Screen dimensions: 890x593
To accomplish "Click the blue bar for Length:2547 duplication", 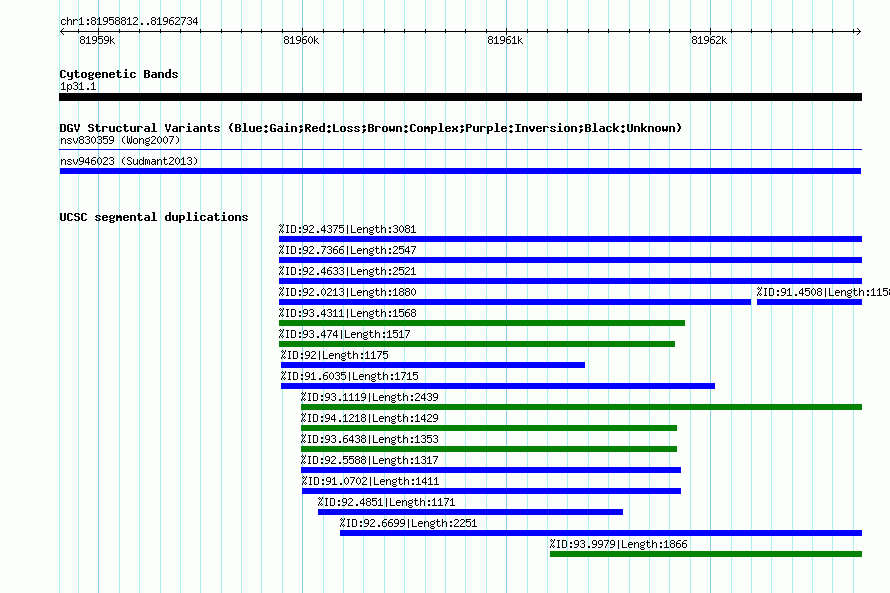I will tap(570, 260).
